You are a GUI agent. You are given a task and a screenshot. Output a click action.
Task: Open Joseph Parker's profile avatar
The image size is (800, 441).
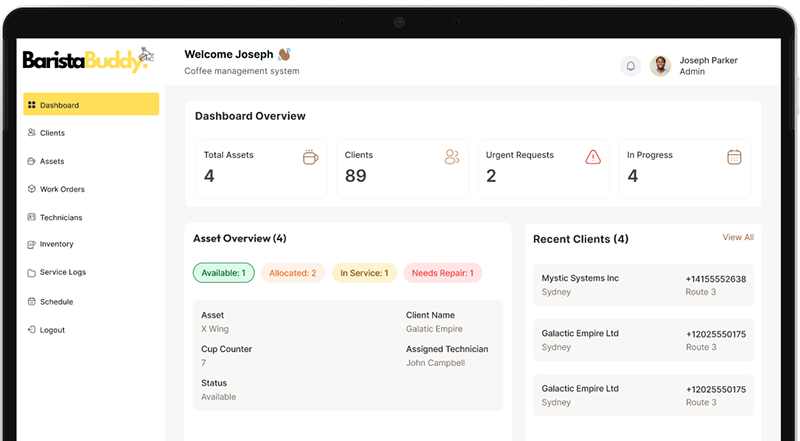coord(660,66)
